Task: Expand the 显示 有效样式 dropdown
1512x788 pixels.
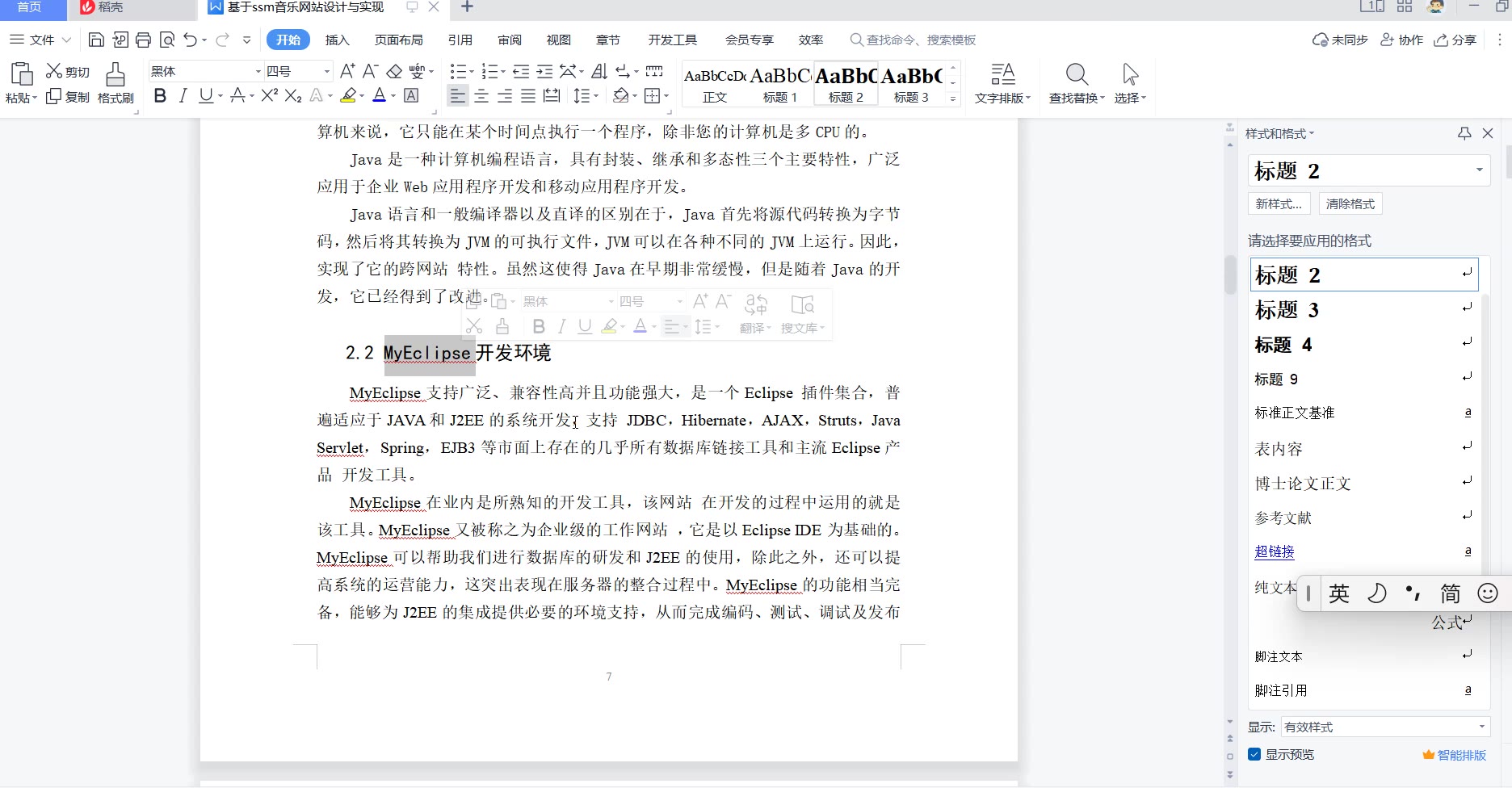Action: (1481, 727)
